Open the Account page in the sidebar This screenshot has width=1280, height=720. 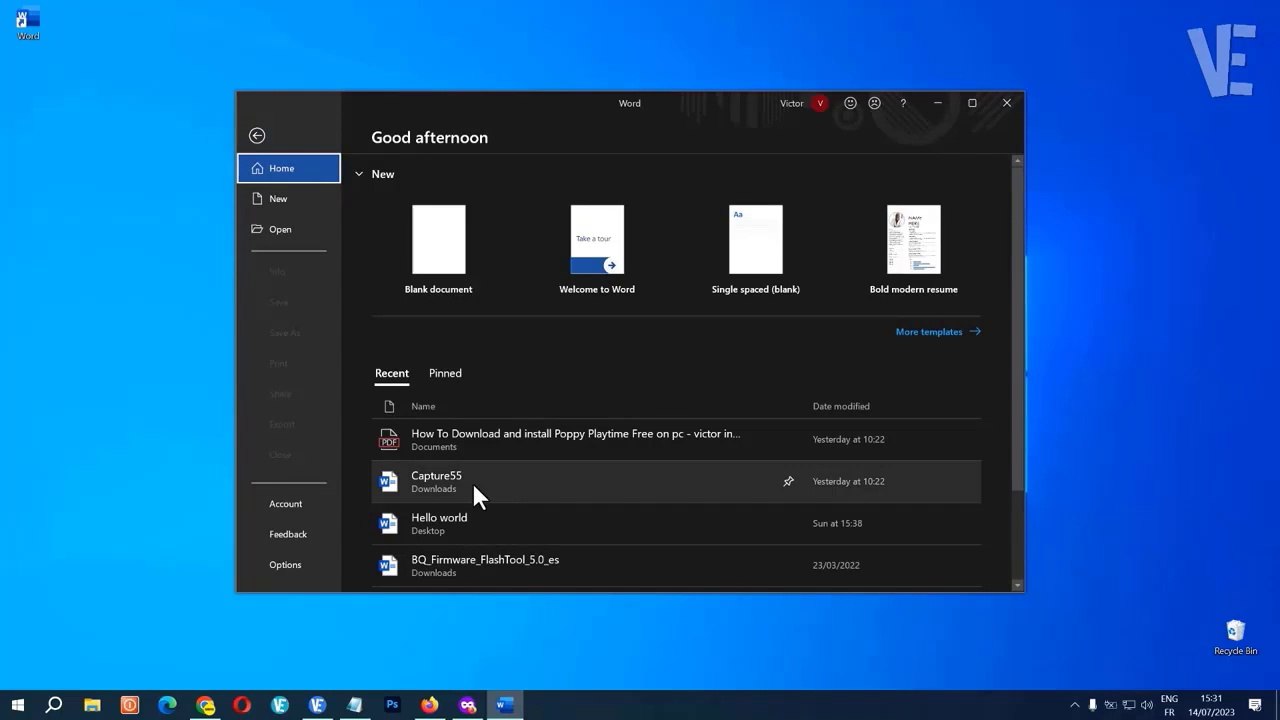pos(289,504)
